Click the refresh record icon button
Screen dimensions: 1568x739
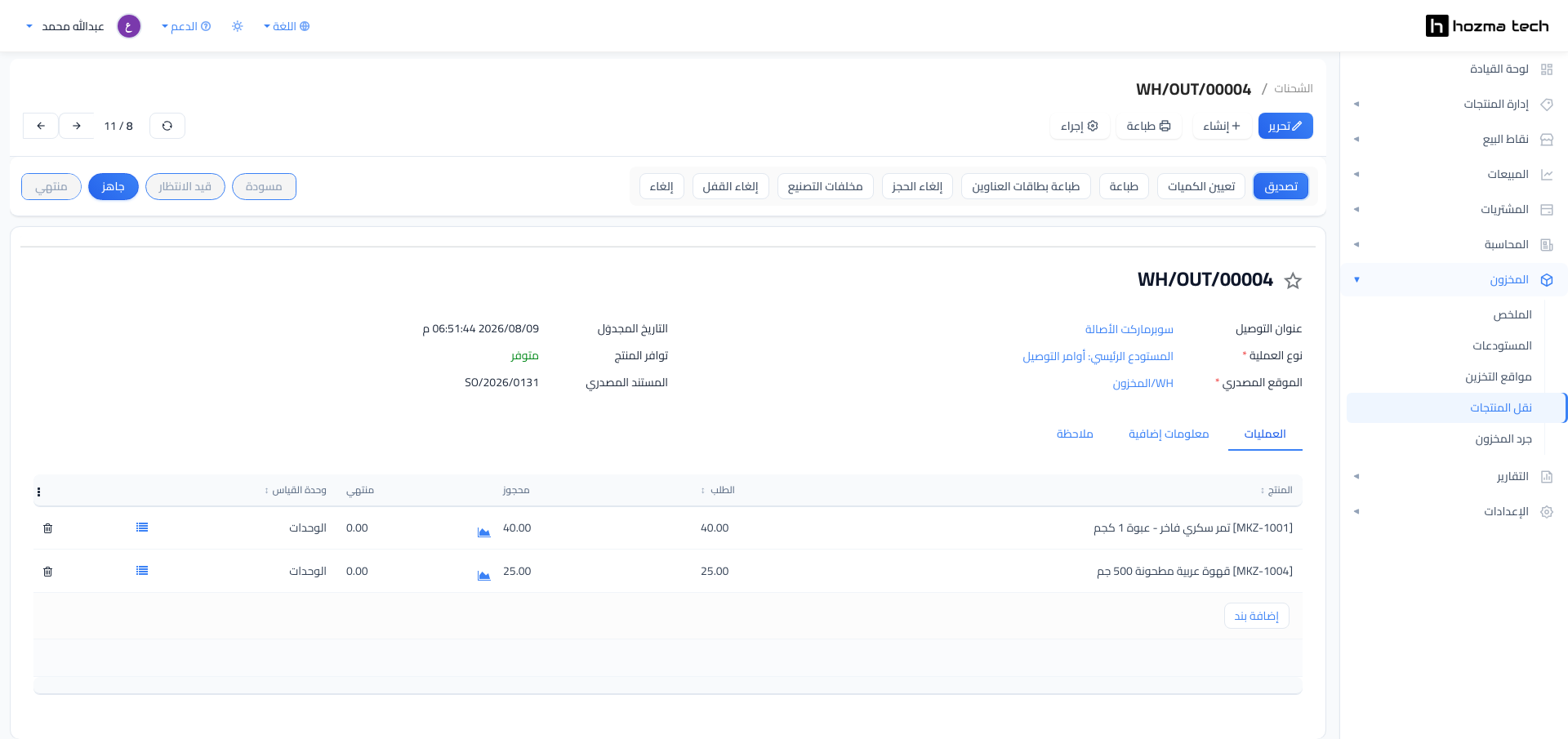point(167,126)
